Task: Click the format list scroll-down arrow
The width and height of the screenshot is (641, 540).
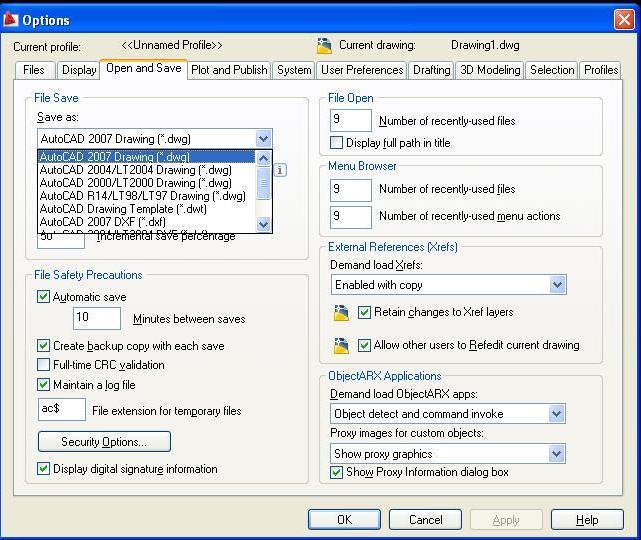Action: (x=264, y=224)
